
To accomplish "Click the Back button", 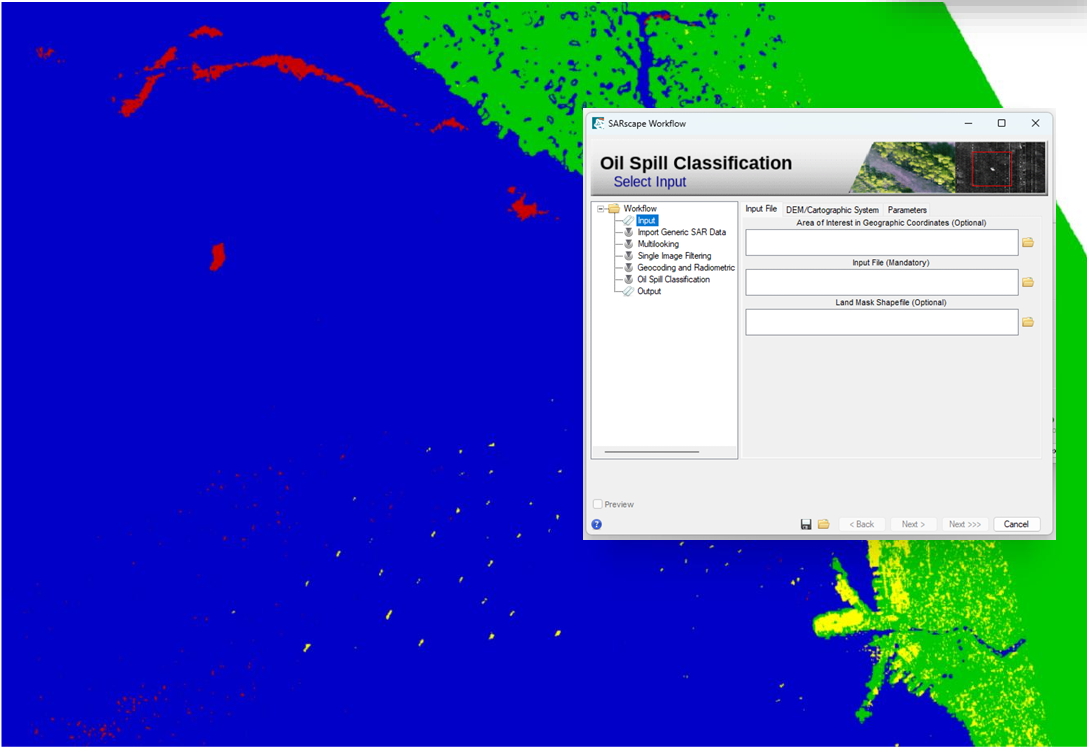I will (x=862, y=525).
